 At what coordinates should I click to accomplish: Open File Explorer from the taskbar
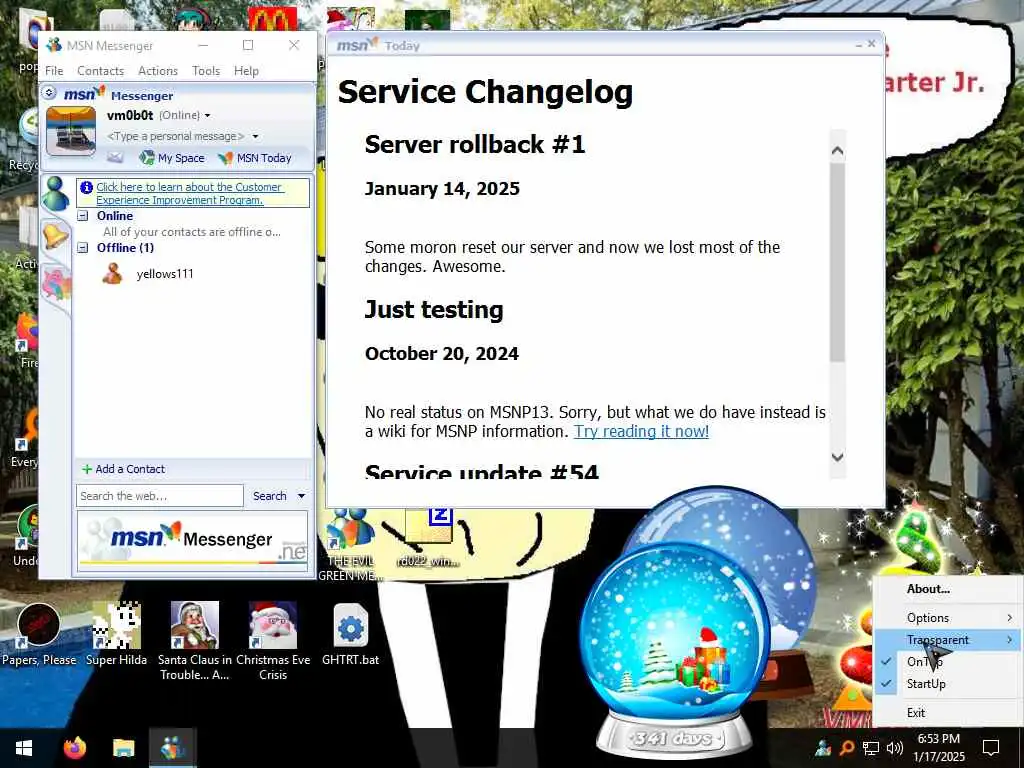pyautogui.click(x=123, y=748)
